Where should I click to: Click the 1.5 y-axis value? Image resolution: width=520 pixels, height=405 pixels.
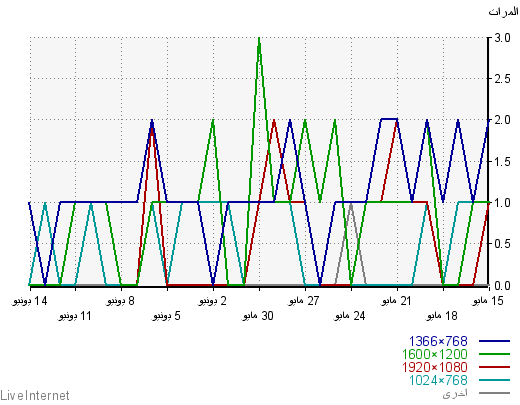point(502,162)
